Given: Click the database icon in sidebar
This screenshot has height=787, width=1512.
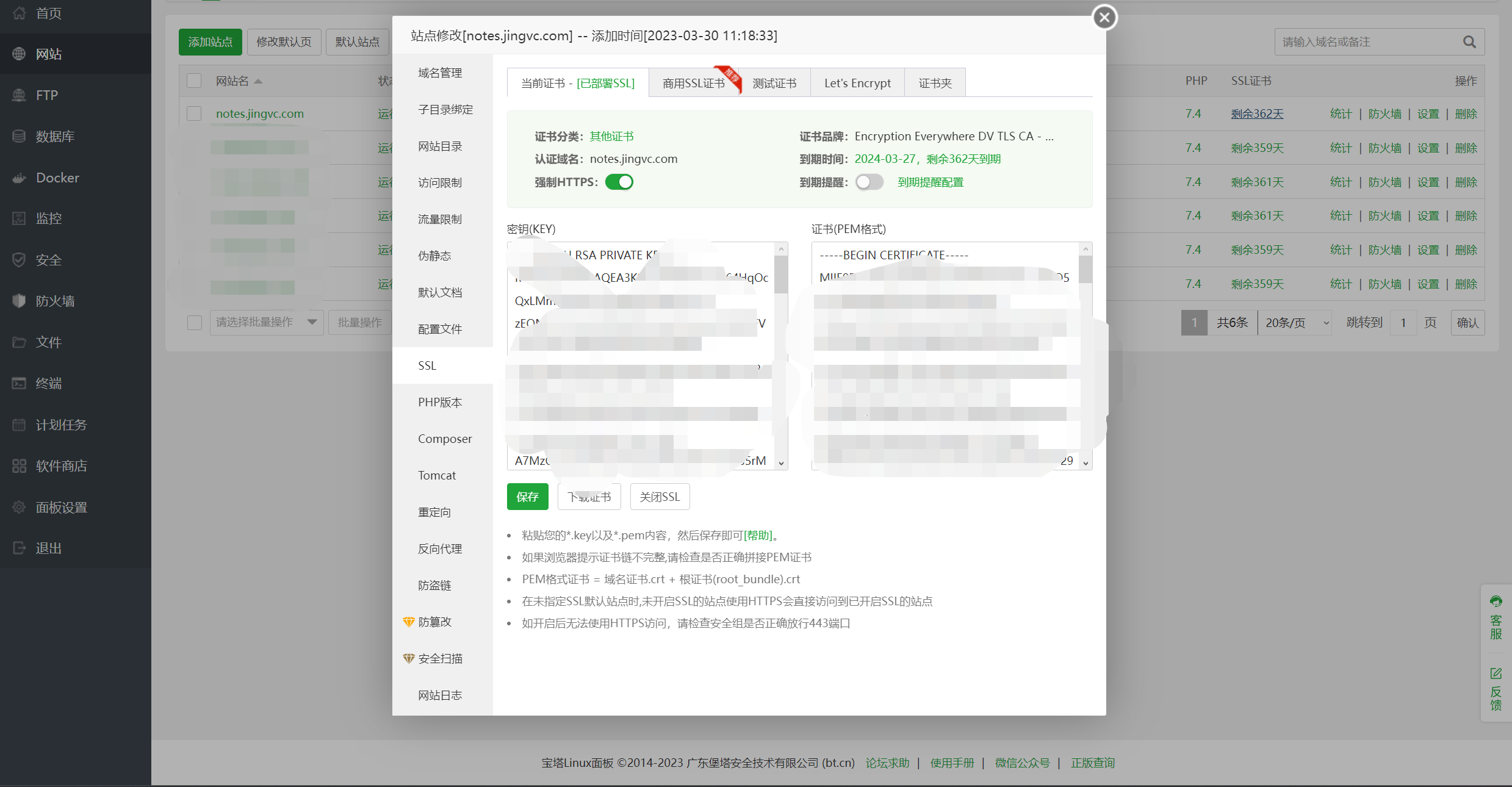Looking at the screenshot, I should click(19, 137).
